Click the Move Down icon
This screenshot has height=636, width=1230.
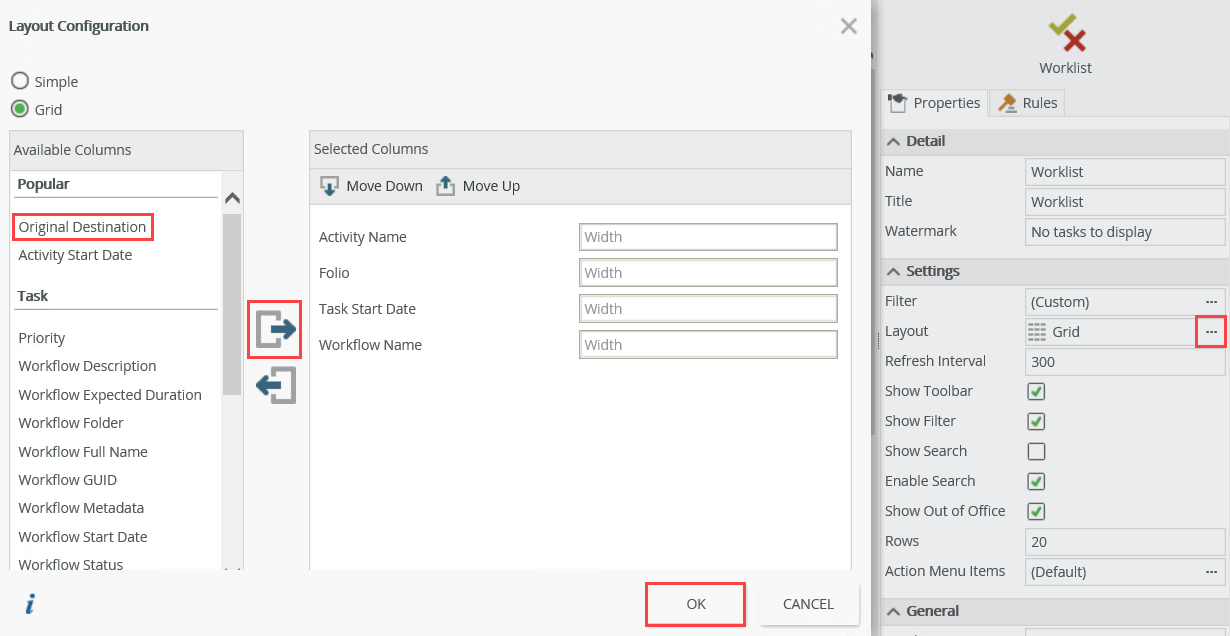(x=329, y=186)
